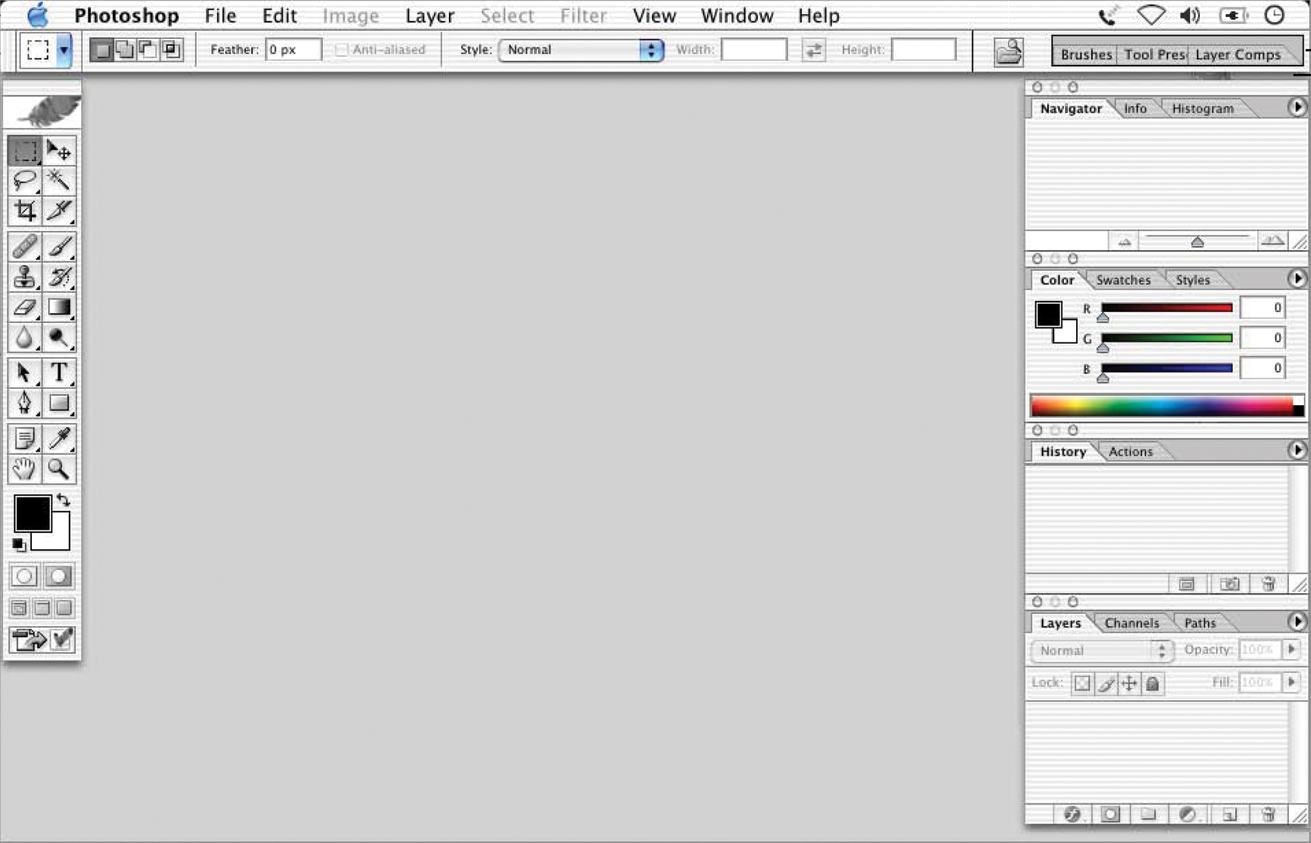Select the Pen tool

25,403
